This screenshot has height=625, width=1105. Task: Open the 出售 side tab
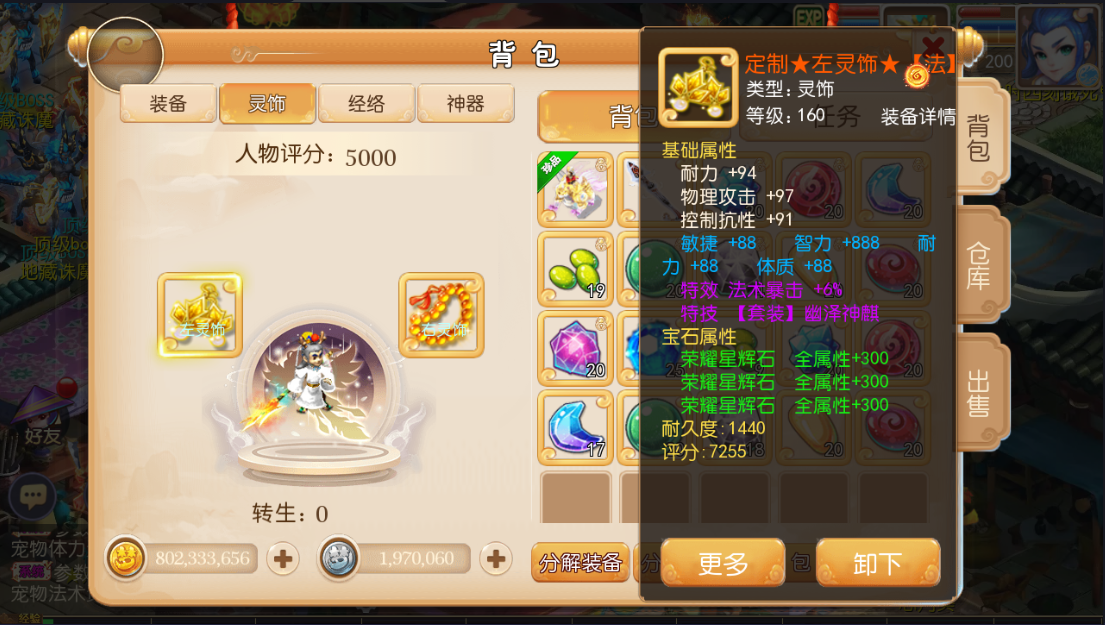980,393
